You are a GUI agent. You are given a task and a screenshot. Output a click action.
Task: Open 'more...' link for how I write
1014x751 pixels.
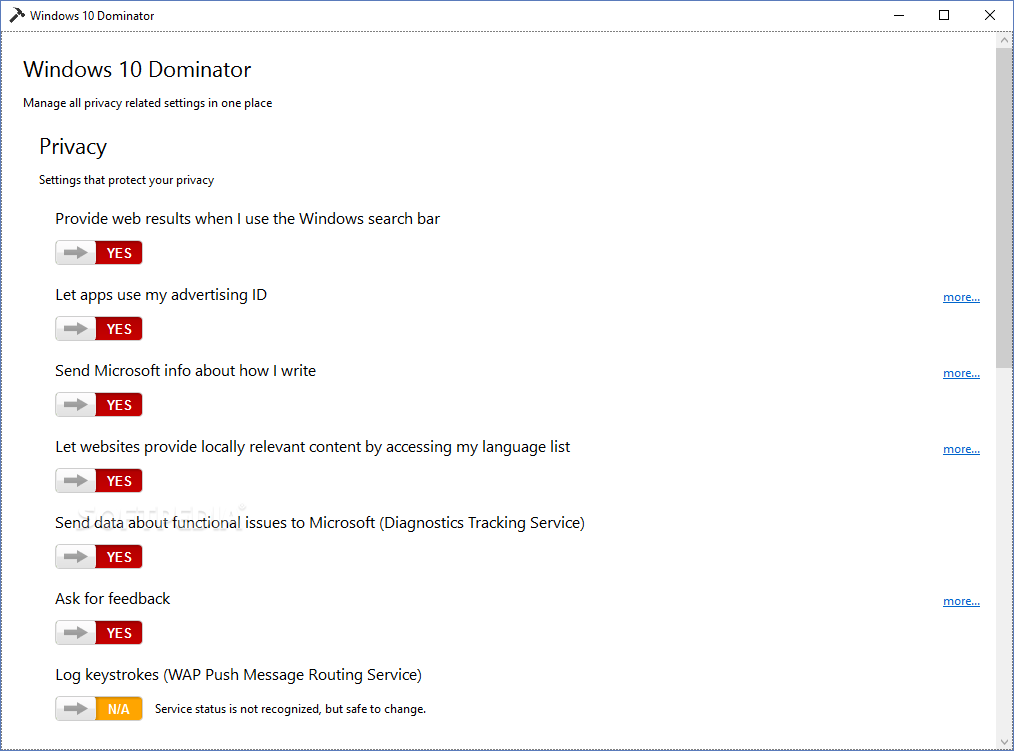pyautogui.click(x=961, y=373)
